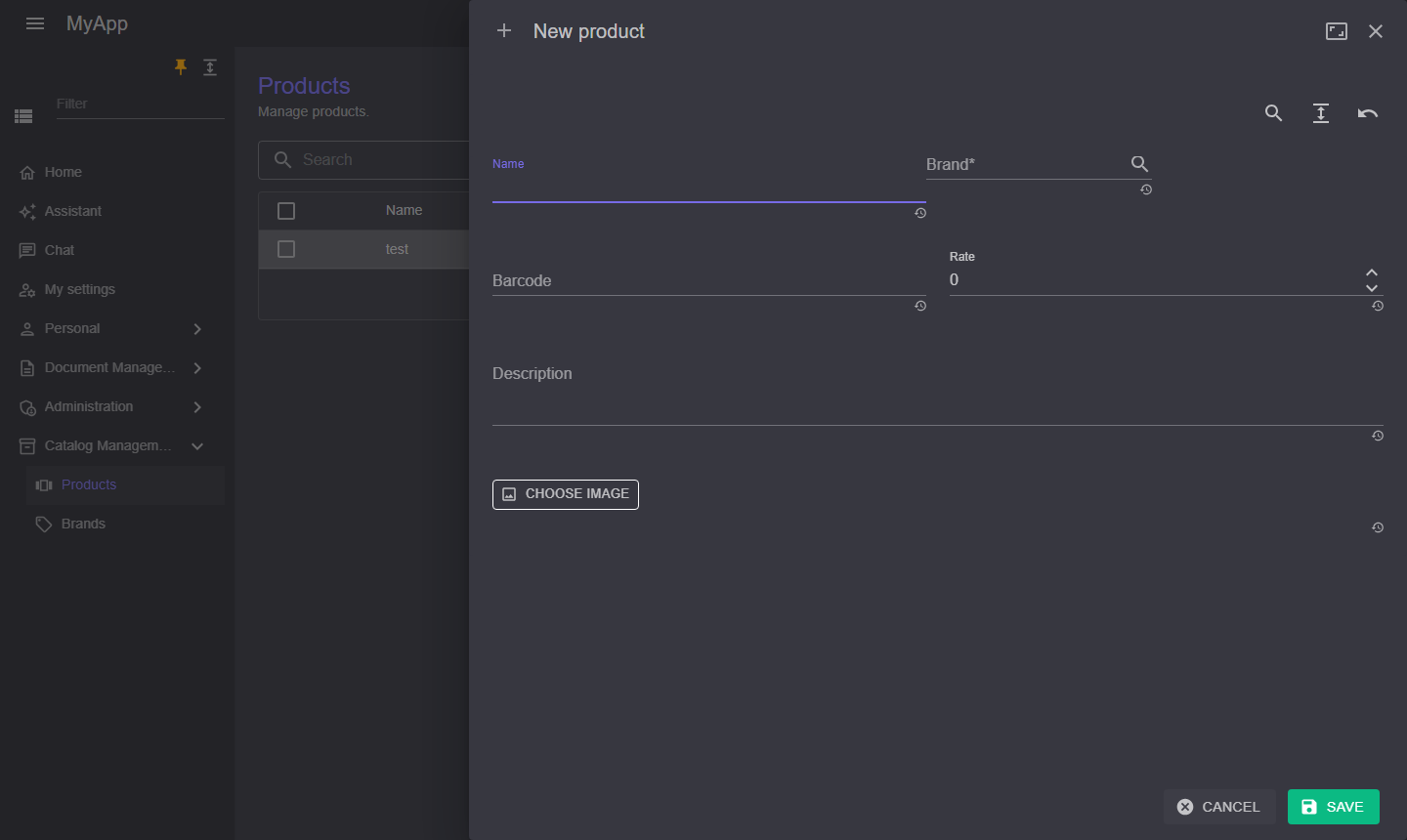Toggle the select-all checkbox in table header

click(x=286, y=211)
